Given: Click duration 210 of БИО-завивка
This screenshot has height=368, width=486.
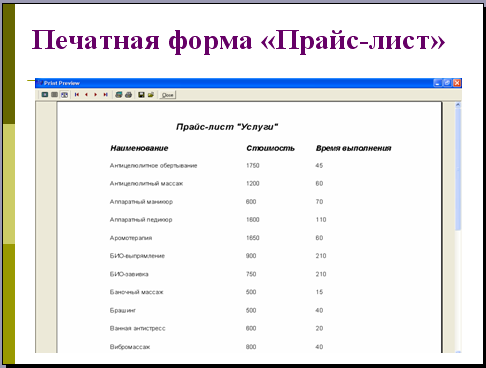Looking at the screenshot, I should [321, 274].
